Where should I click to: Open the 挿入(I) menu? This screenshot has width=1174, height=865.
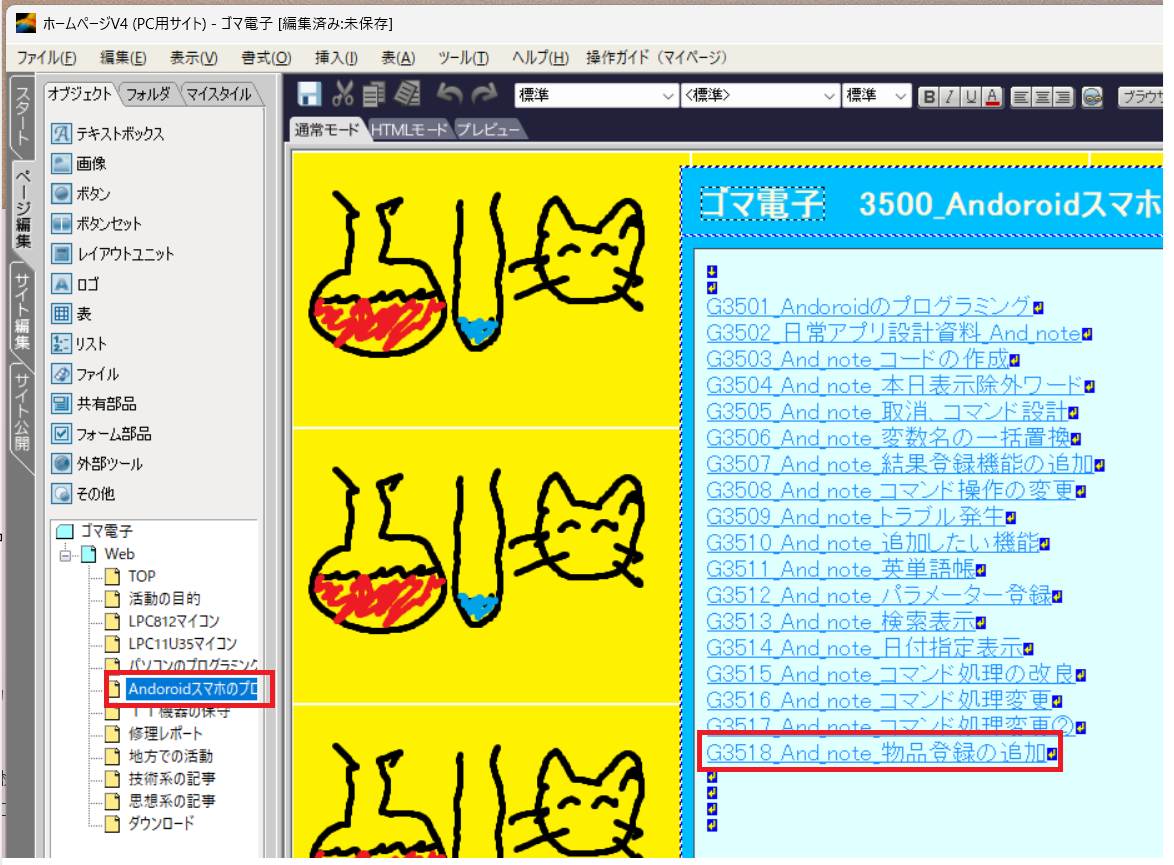click(335, 58)
